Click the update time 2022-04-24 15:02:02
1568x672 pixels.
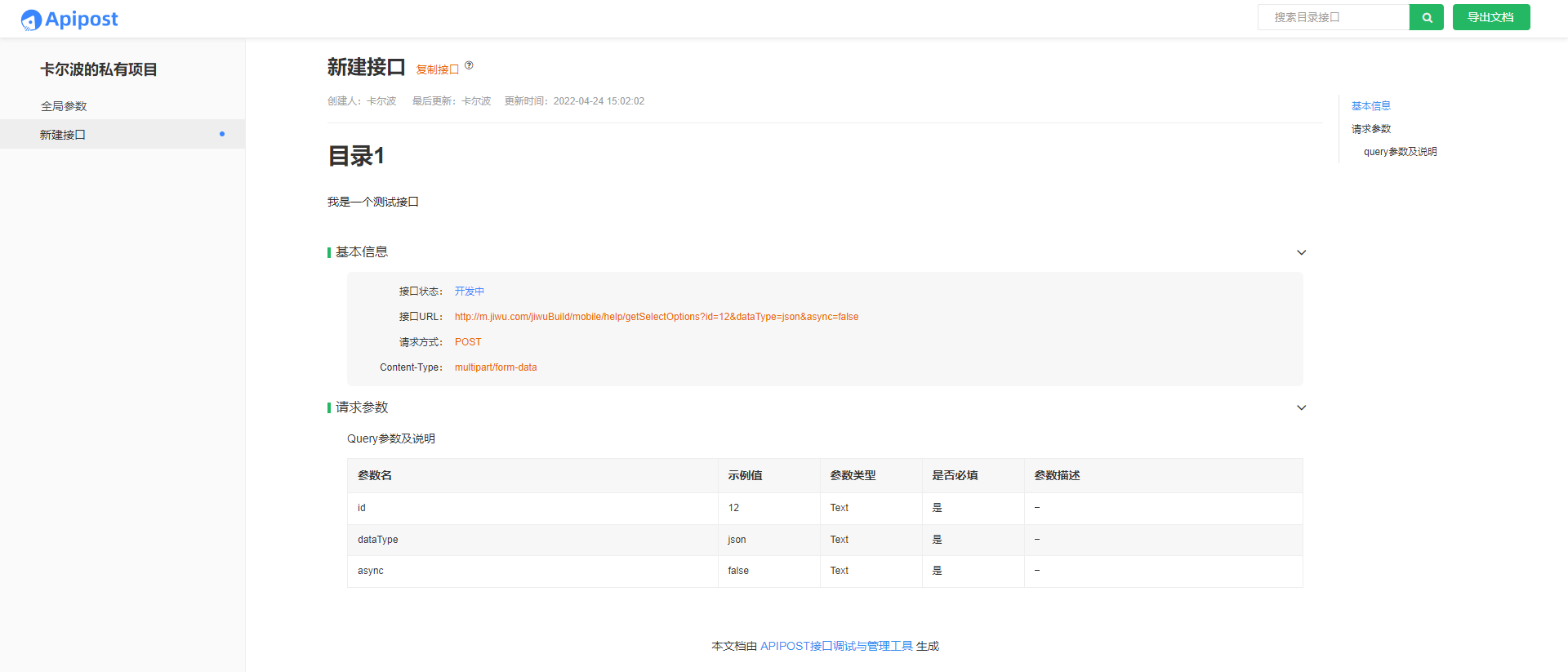pyautogui.click(x=599, y=101)
